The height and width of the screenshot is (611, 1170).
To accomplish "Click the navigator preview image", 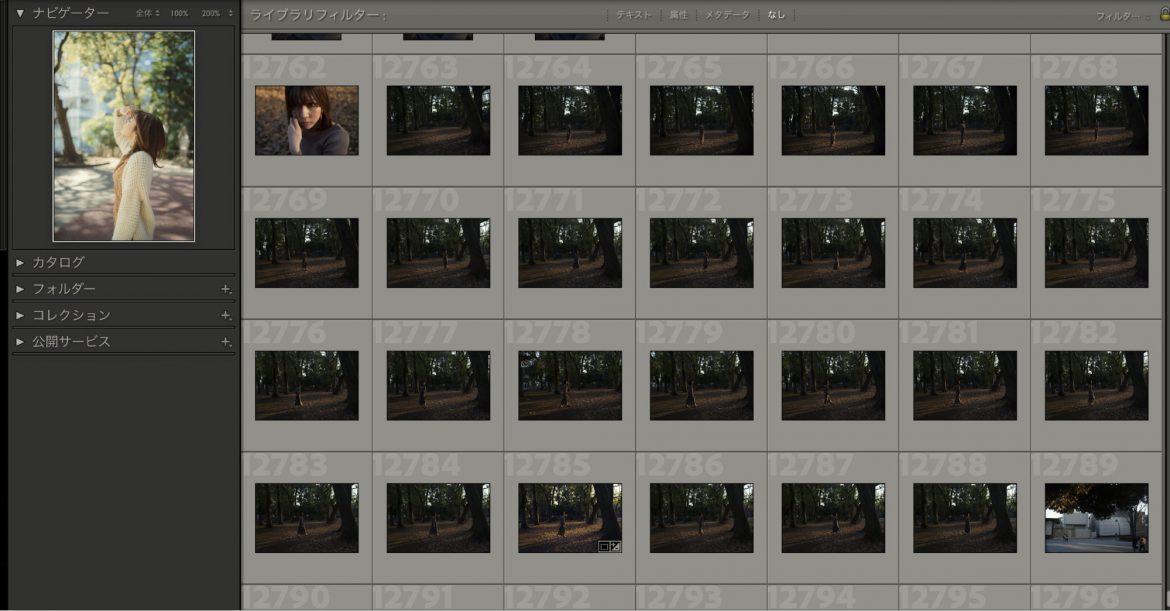I will pos(124,137).
